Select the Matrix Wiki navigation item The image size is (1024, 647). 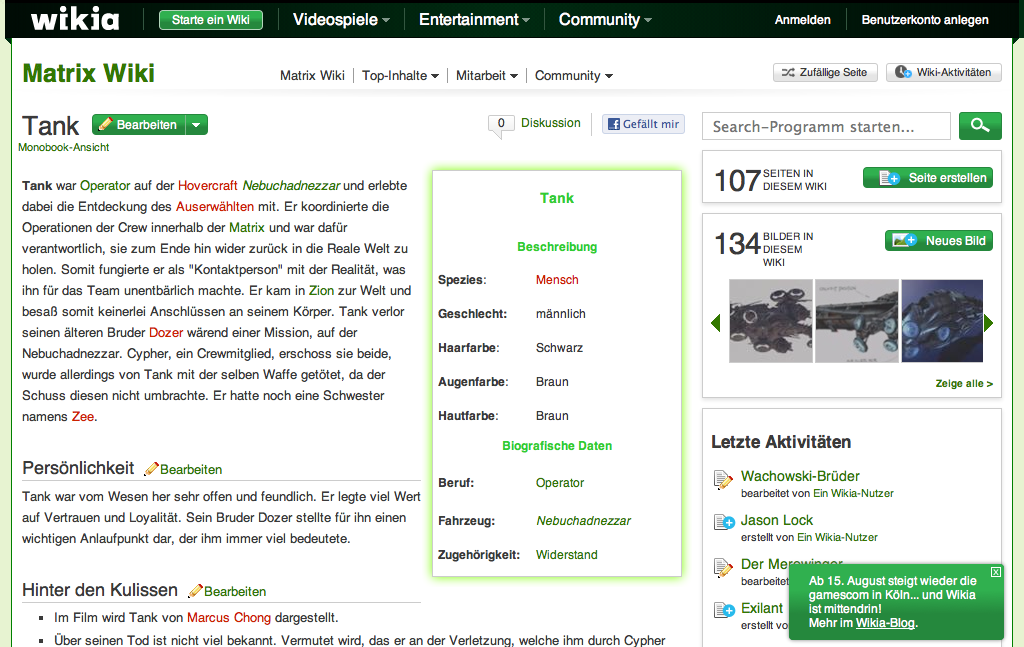(312, 75)
